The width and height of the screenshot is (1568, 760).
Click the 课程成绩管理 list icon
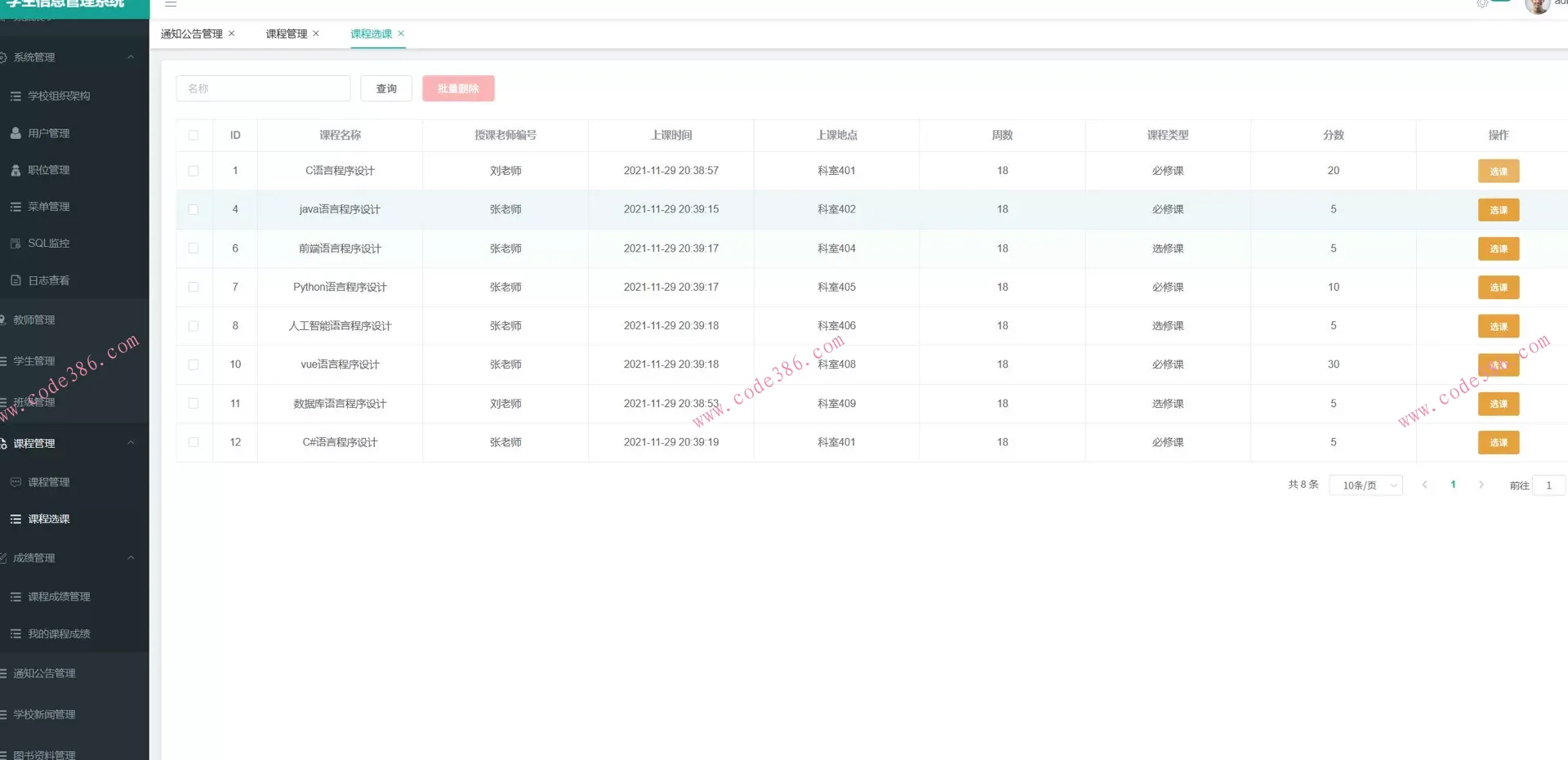(16, 597)
